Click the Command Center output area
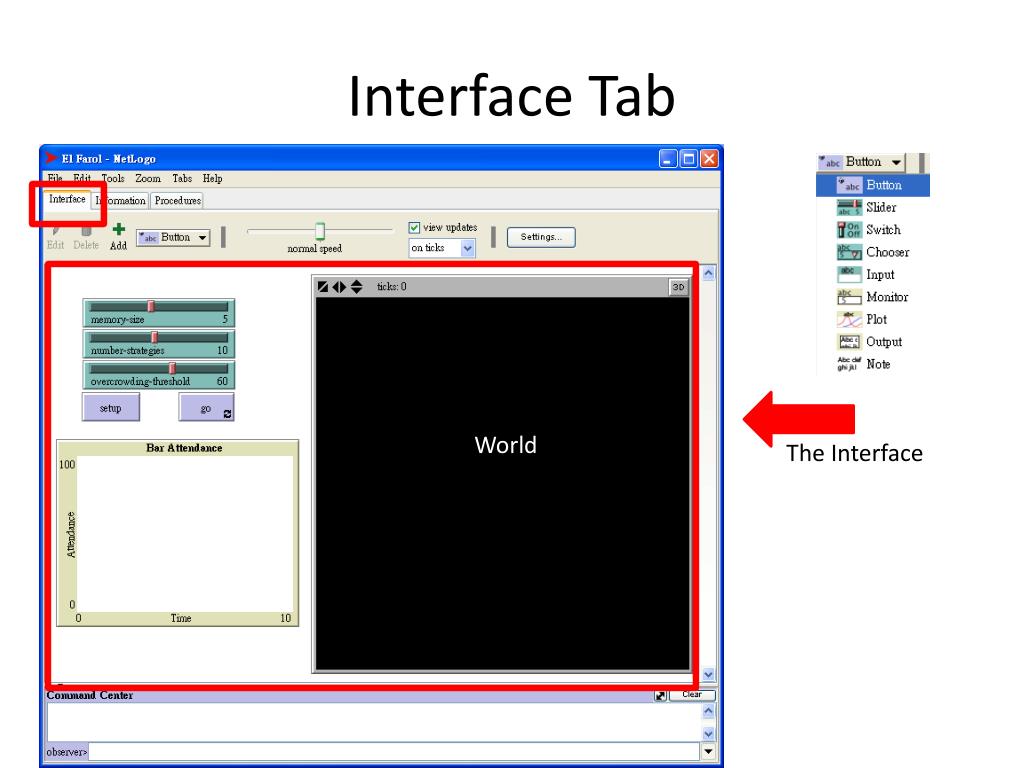 [374, 722]
